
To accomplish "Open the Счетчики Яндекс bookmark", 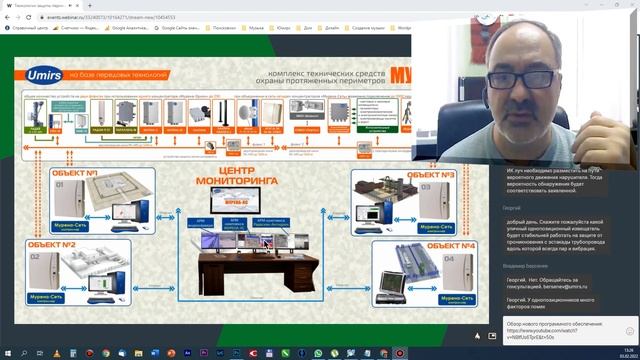I will 76,28.
